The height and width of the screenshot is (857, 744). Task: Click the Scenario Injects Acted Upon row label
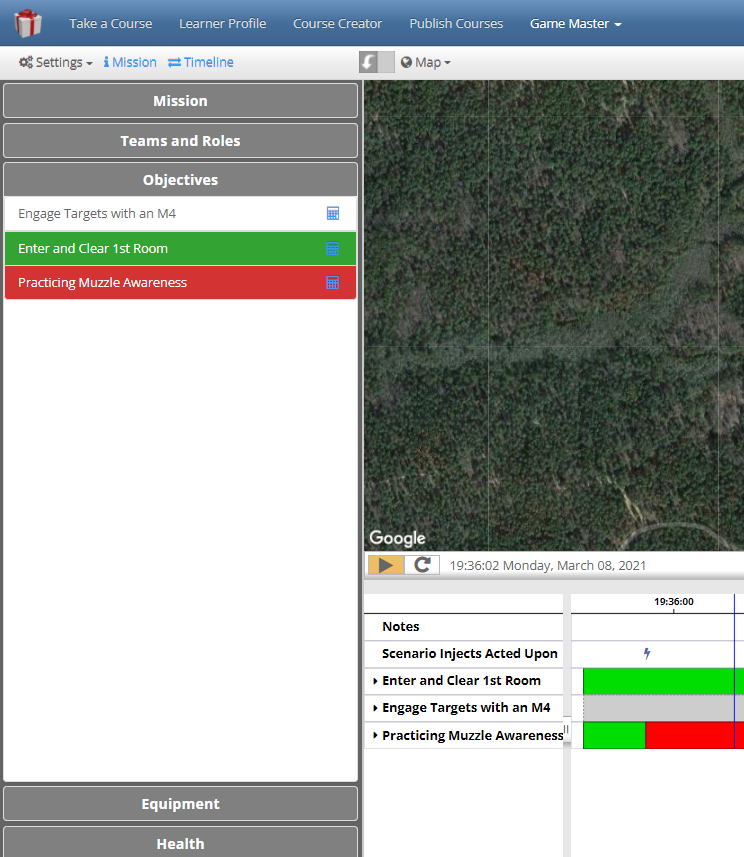pyautogui.click(x=470, y=654)
